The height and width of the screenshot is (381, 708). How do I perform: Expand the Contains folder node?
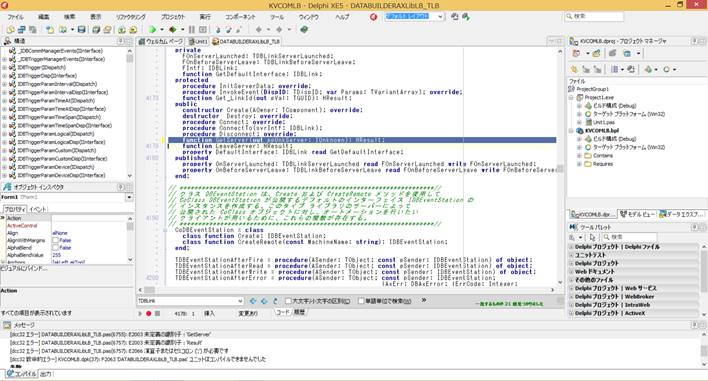point(579,156)
